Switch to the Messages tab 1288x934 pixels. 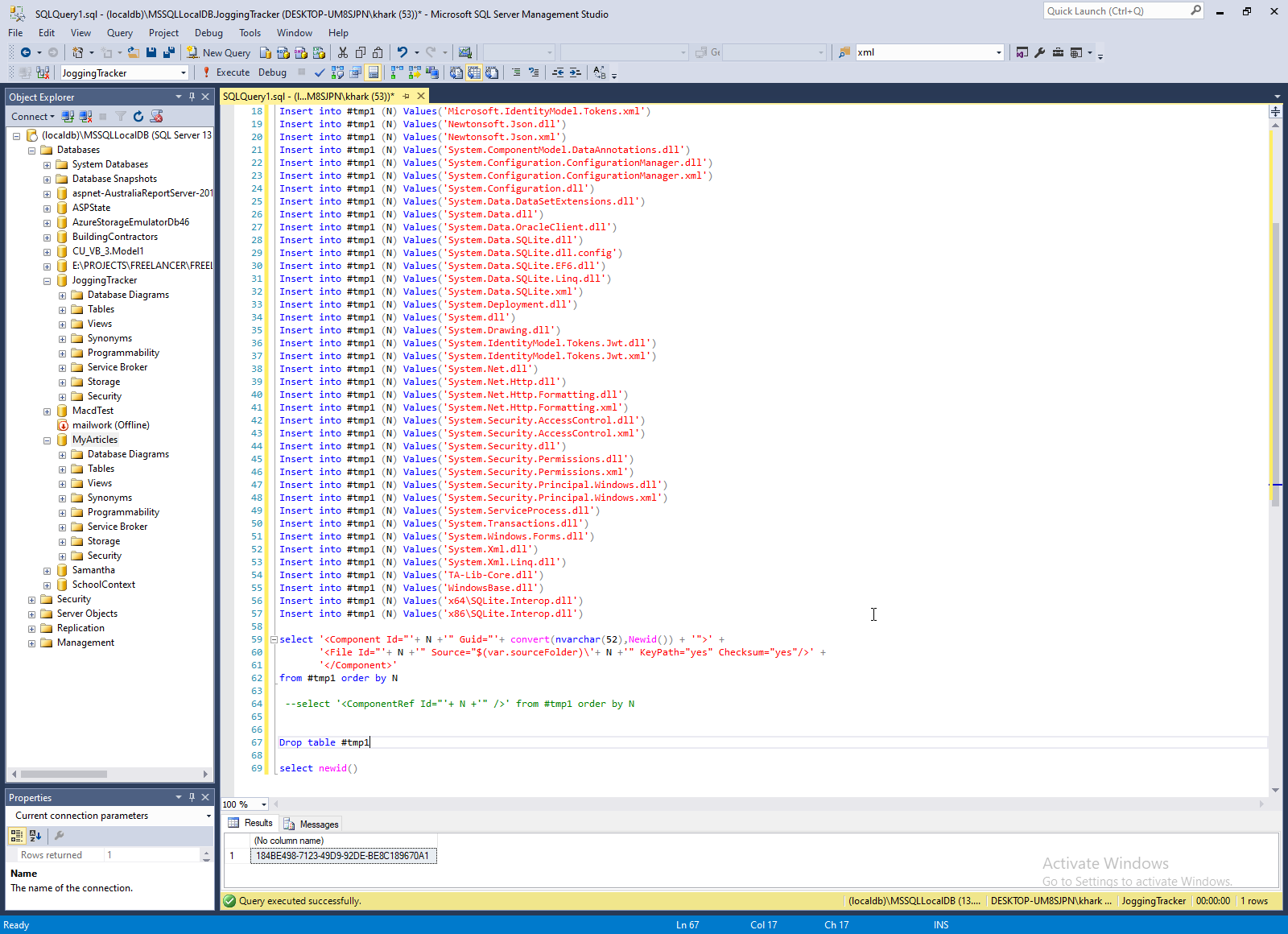coord(312,824)
